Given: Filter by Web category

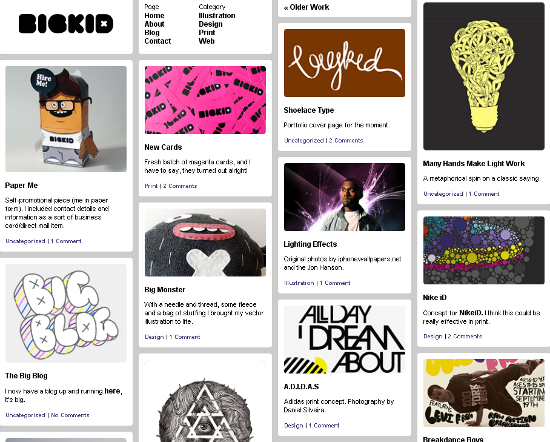Looking at the screenshot, I should 206,41.
